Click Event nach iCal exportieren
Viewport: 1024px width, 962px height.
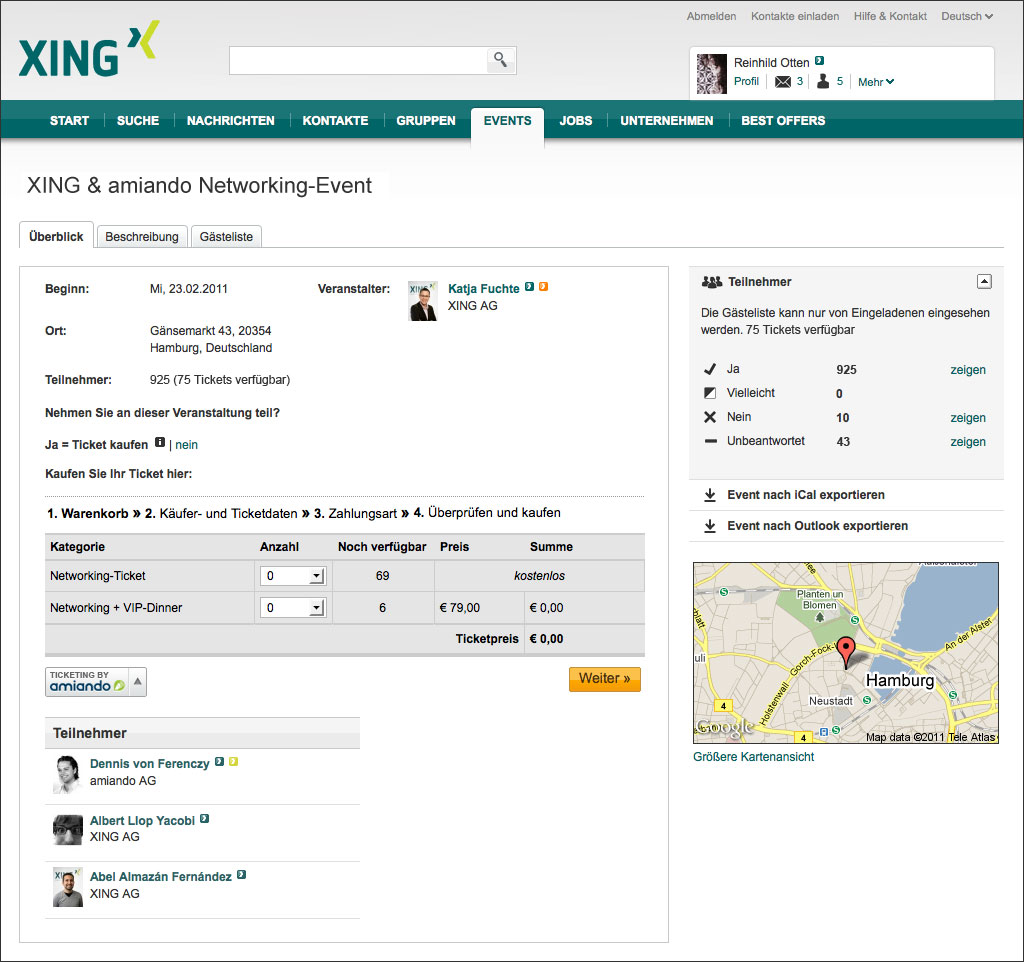coord(806,495)
